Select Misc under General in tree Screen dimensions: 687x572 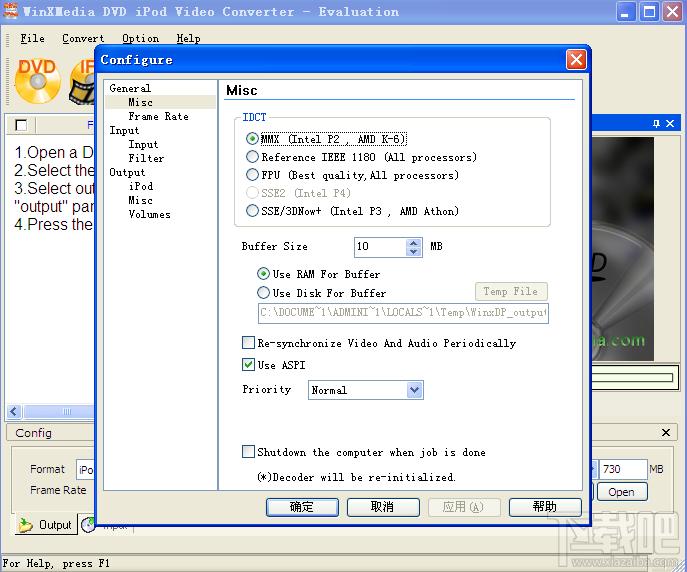[141, 102]
